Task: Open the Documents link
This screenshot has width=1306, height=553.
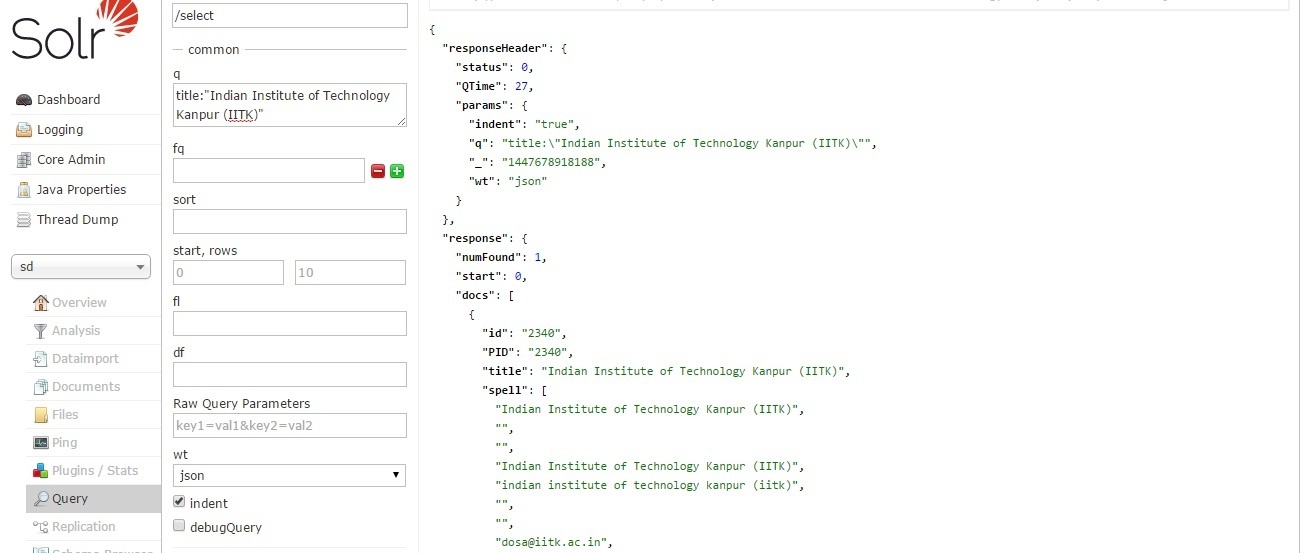Action: pyautogui.click(x=86, y=387)
